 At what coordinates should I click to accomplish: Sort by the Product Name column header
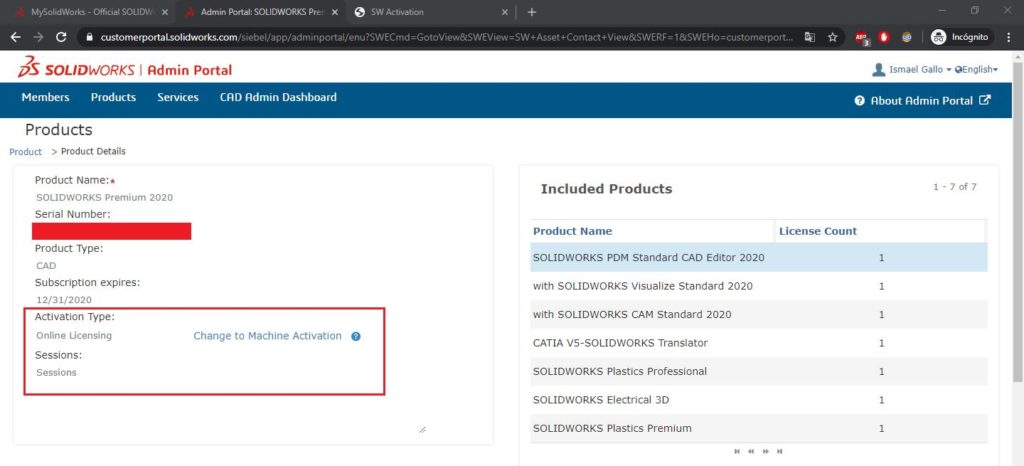573,231
